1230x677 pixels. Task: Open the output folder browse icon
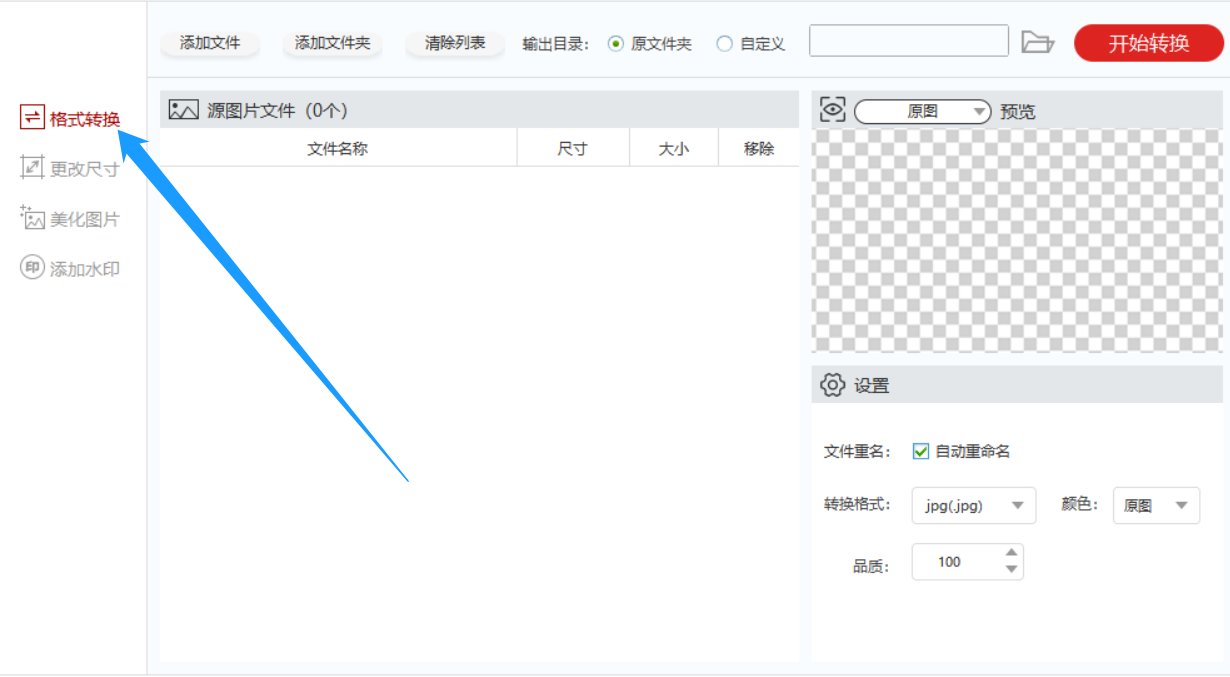pyautogui.click(x=1040, y=42)
